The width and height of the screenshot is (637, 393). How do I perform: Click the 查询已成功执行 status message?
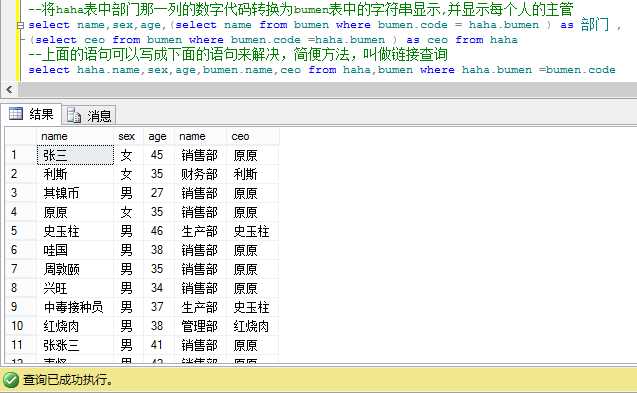[68, 380]
